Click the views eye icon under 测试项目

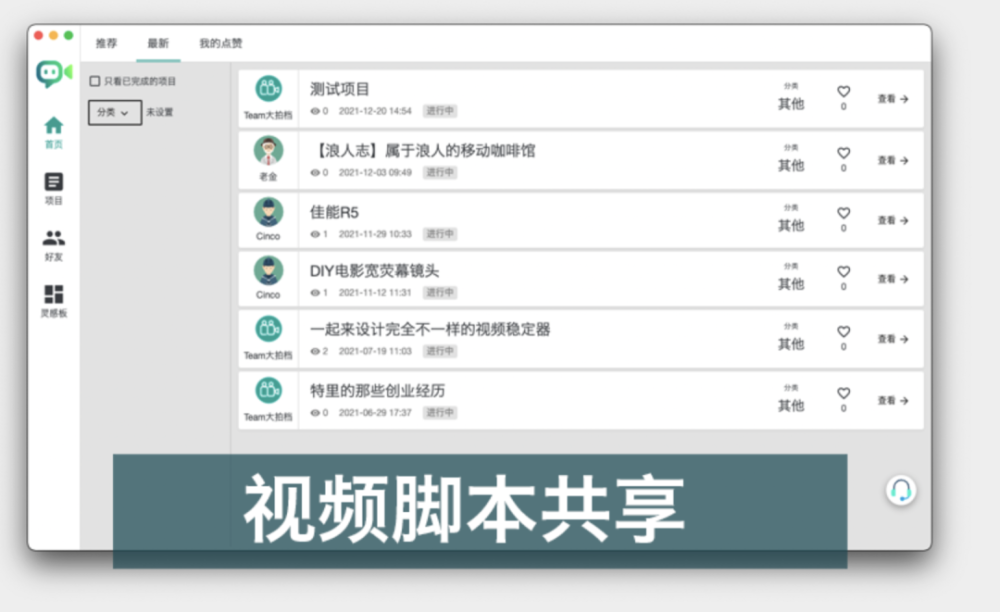[314, 111]
